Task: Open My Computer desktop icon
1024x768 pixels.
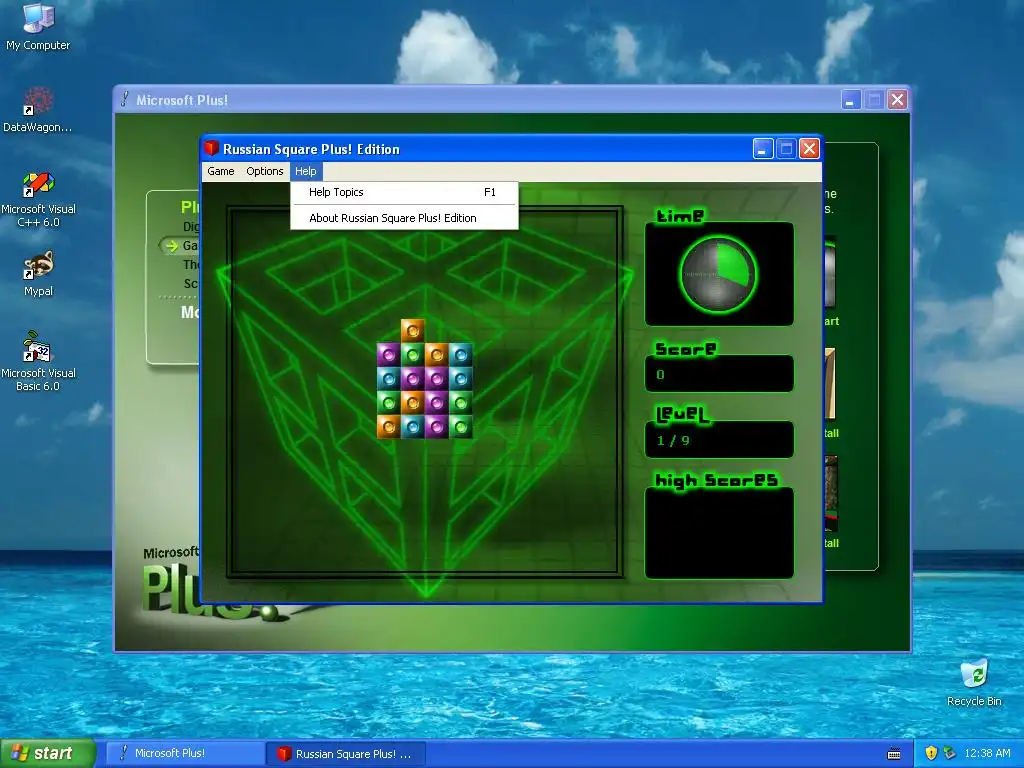Action: [x=38, y=27]
